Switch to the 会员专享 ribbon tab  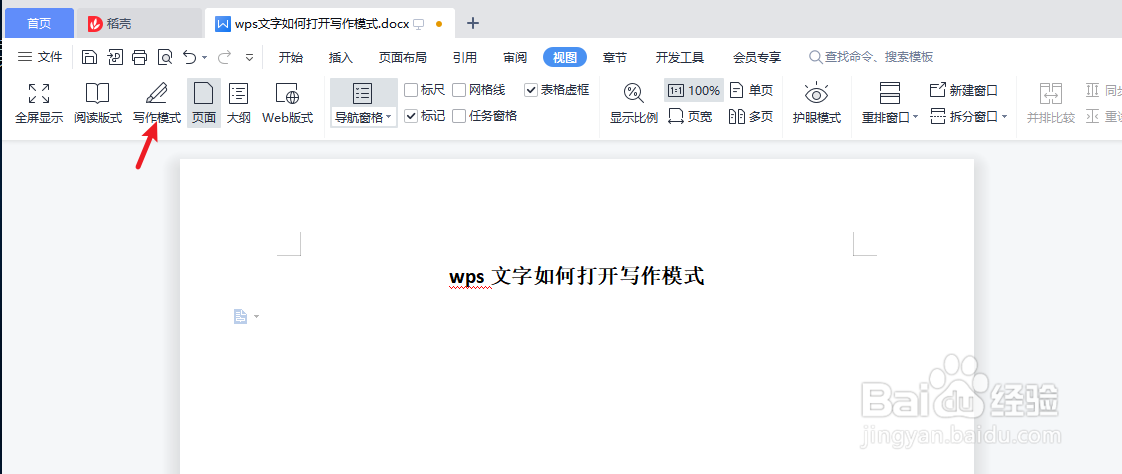(x=757, y=57)
